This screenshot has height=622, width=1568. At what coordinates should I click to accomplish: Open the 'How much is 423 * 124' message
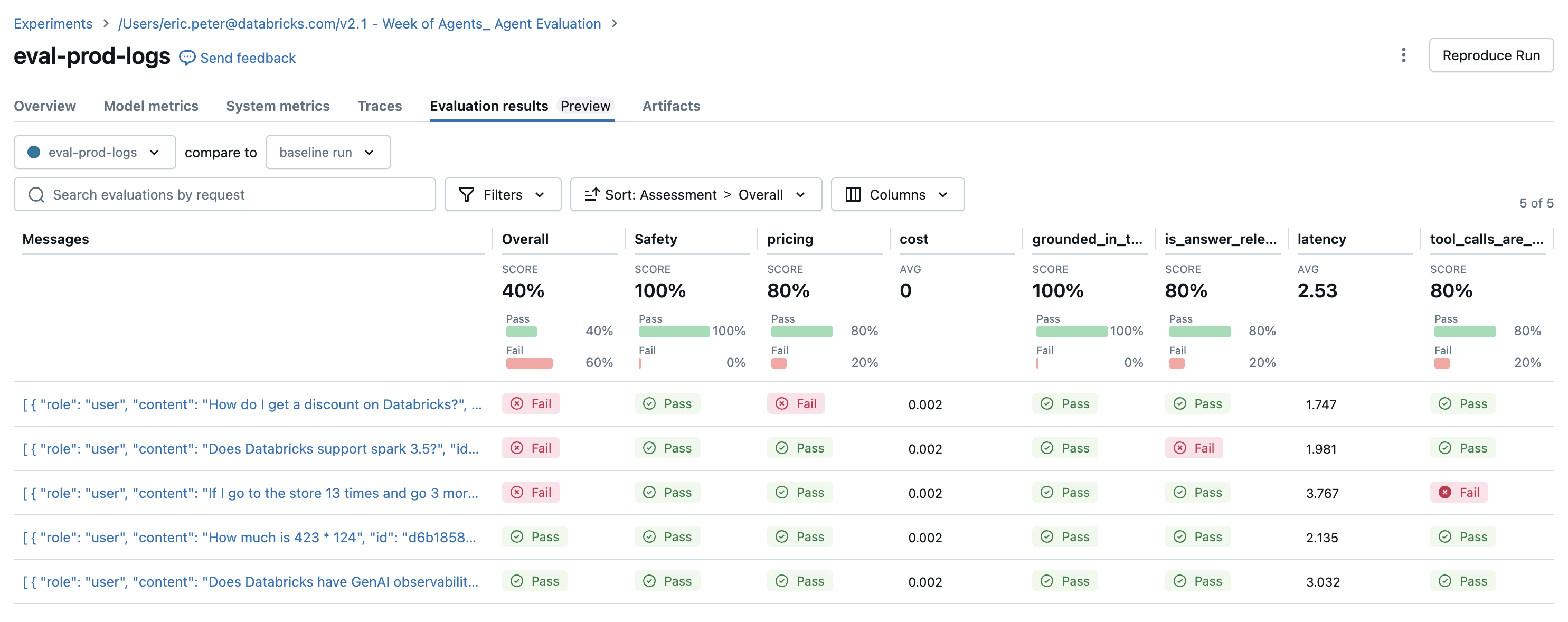pyautogui.click(x=249, y=538)
